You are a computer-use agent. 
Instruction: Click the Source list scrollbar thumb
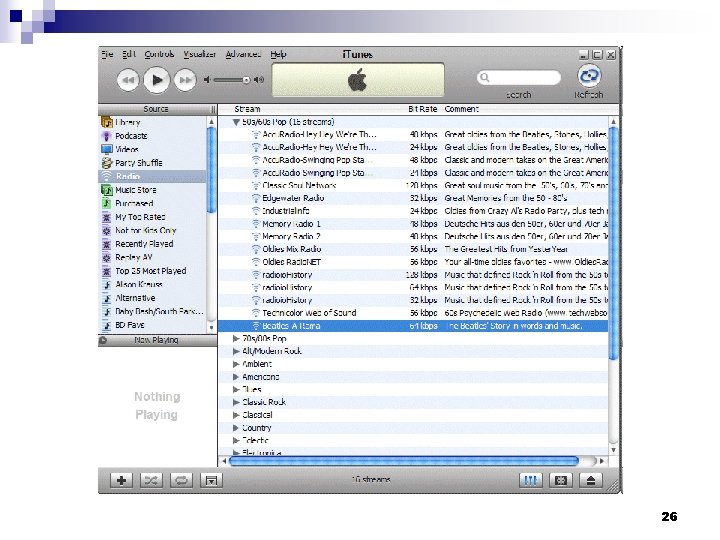(x=211, y=170)
